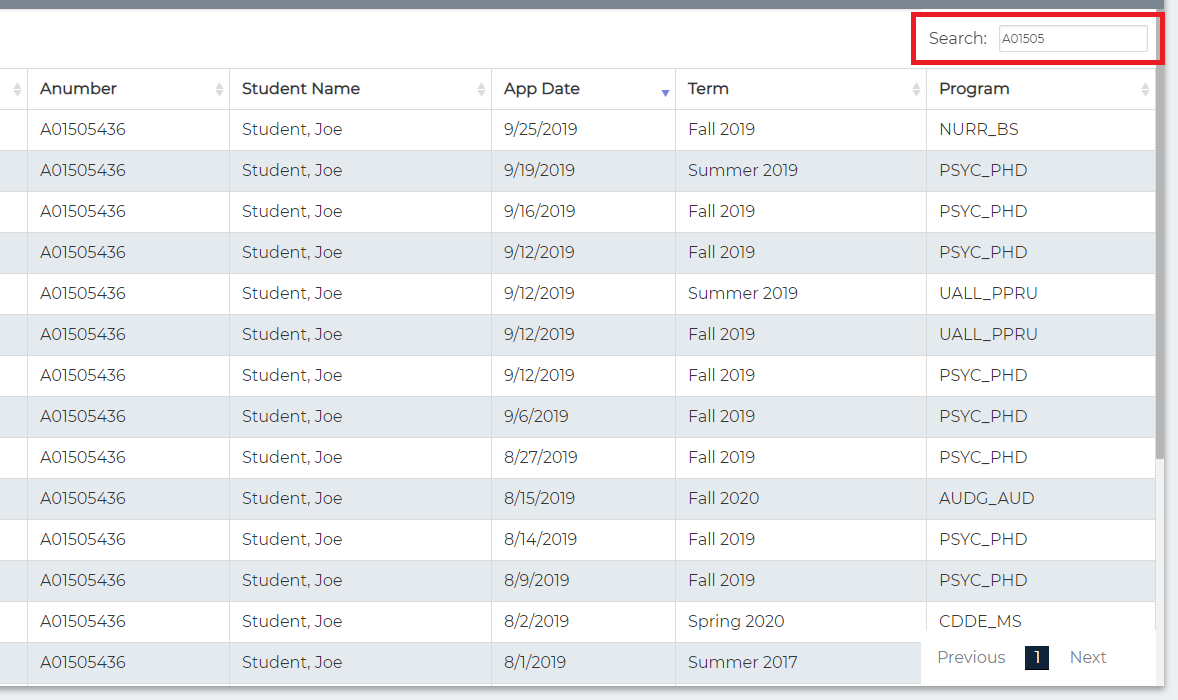The height and width of the screenshot is (700, 1178).
Task: Click the 8/15/2019 app date cell
Action: tap(539, 498)
